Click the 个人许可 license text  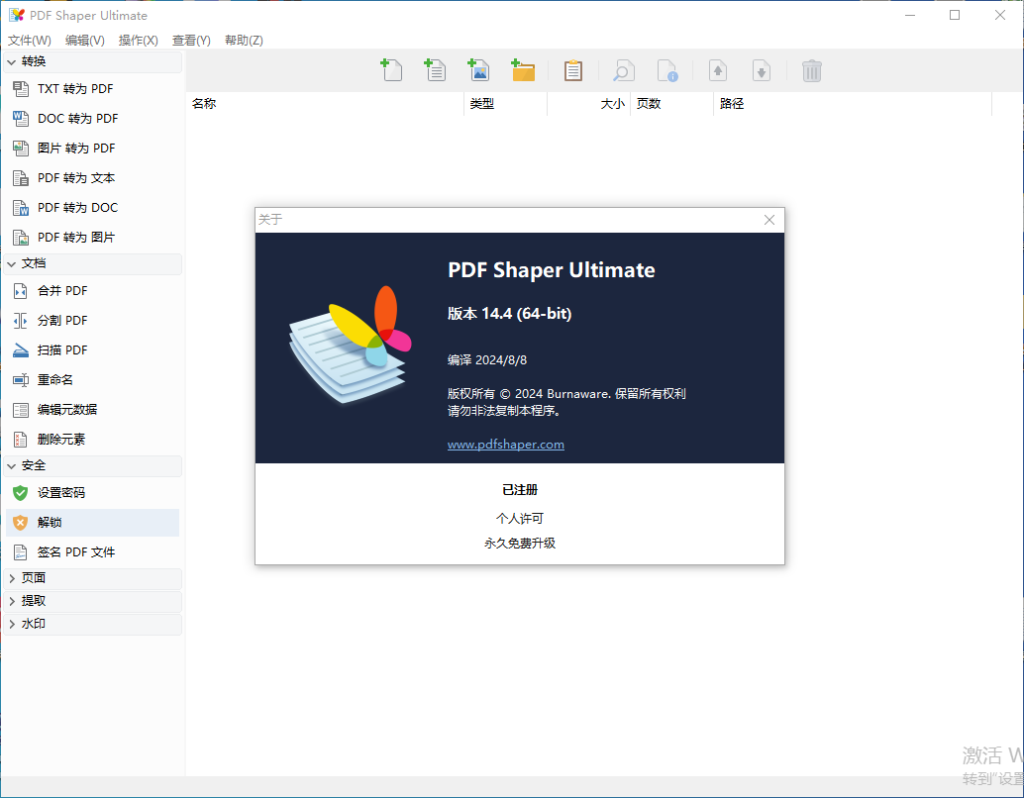pos(520,519)
